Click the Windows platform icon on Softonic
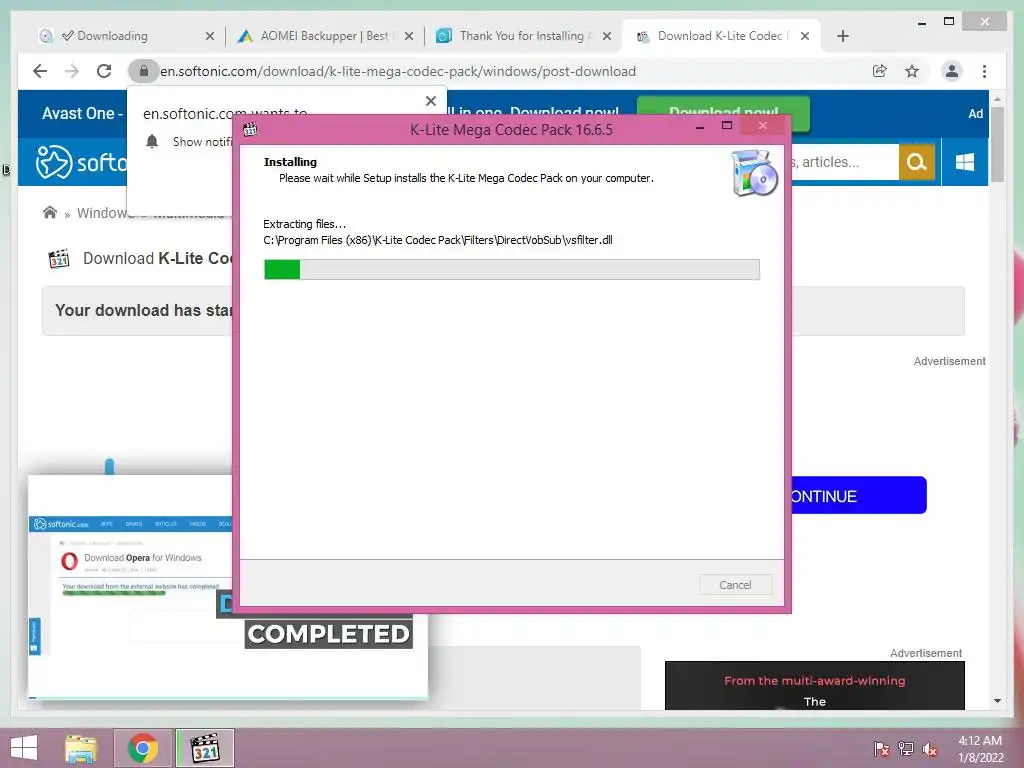This screenshot has width=1024, height=768. coord(965,162)
